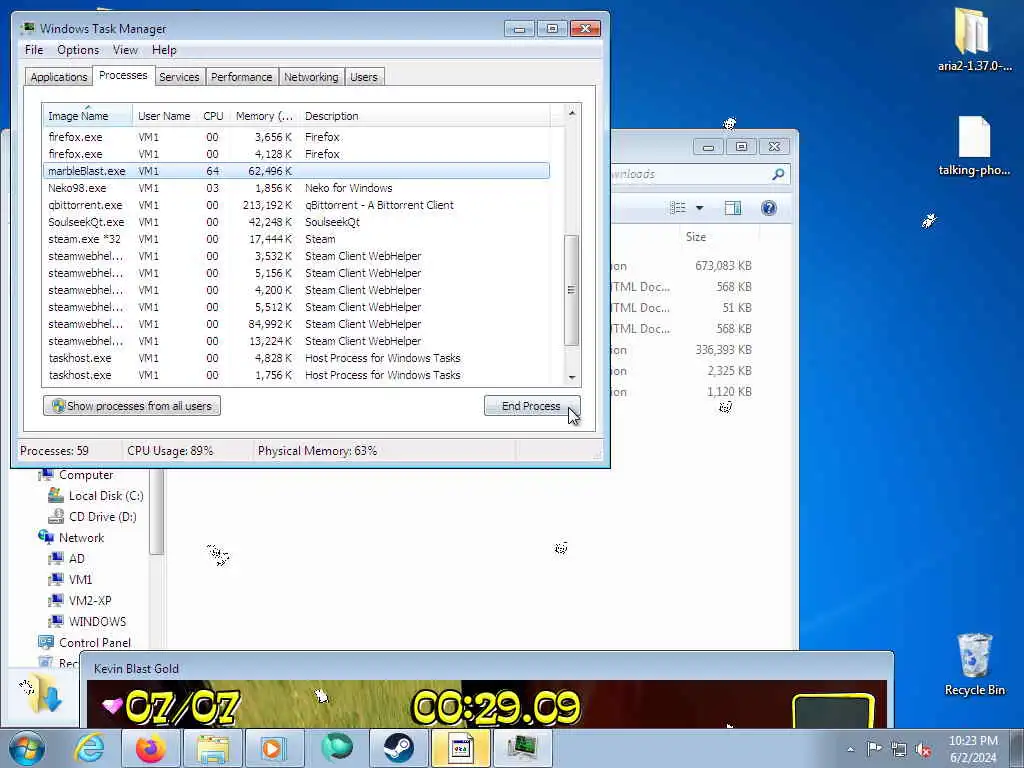Select the WINDOWS network computer
1024x768 pixels.
point(97,621)
